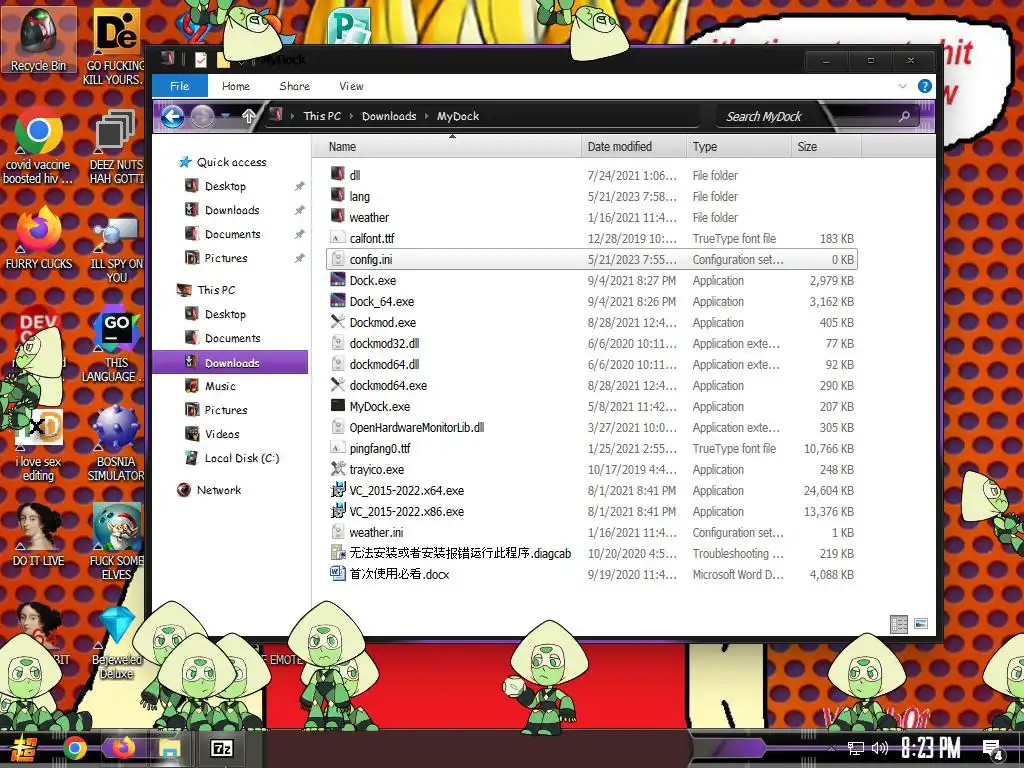Screen dimensions: 1024x768
Task: Click the Start button on taskbar
Action: coord(24,748)
